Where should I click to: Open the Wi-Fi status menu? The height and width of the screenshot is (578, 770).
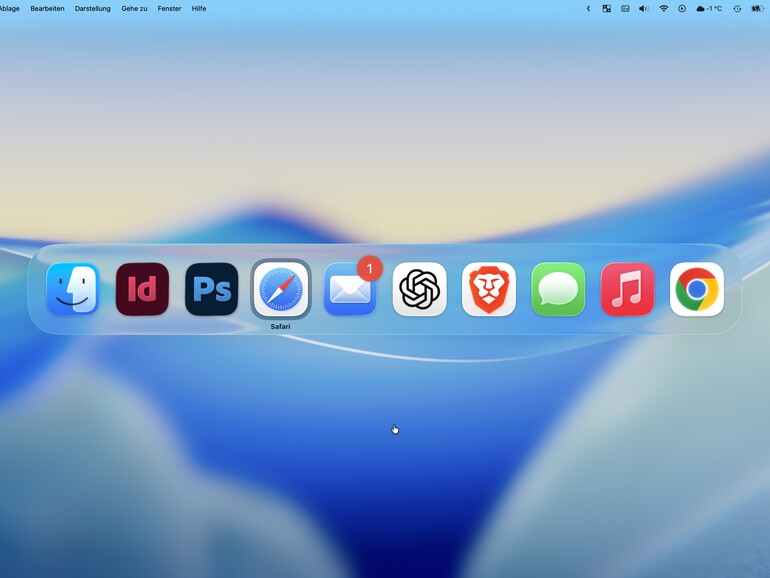point(663,8)
